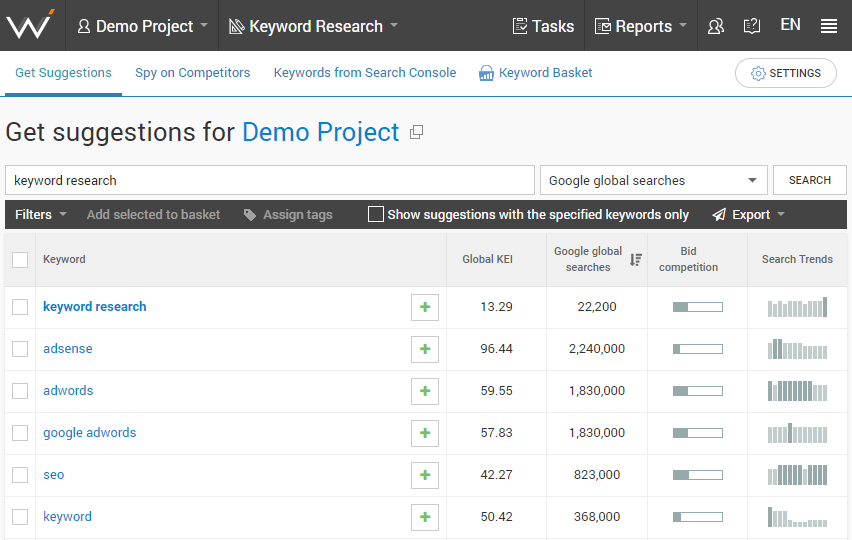The image size is (852, 540).
Task: Check the 'seo' row checkbox
Action: [x=20, y=475]
